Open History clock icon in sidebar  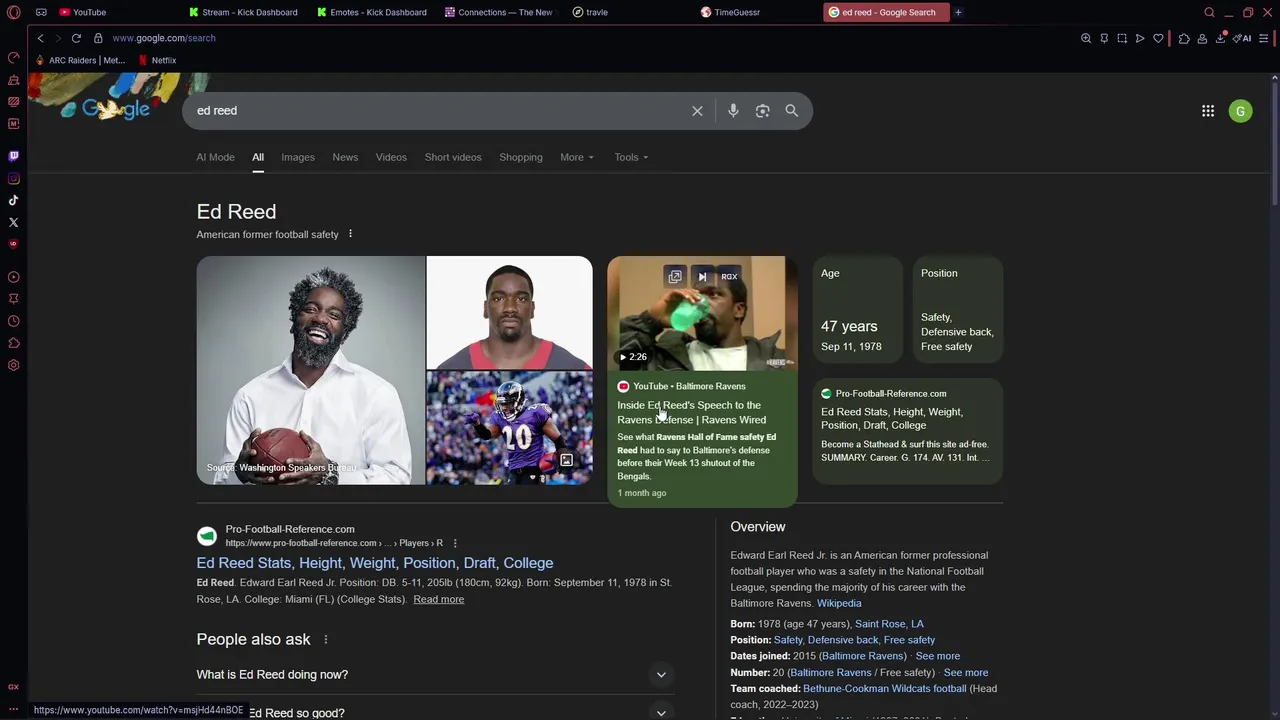13,321
